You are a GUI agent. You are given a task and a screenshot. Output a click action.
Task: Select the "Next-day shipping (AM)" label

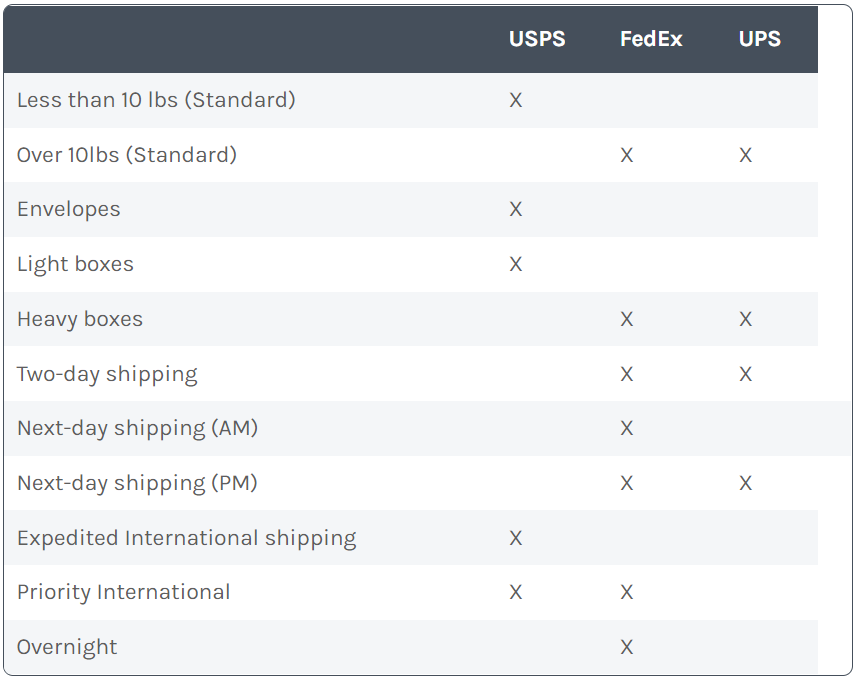(x=137, y=428)
